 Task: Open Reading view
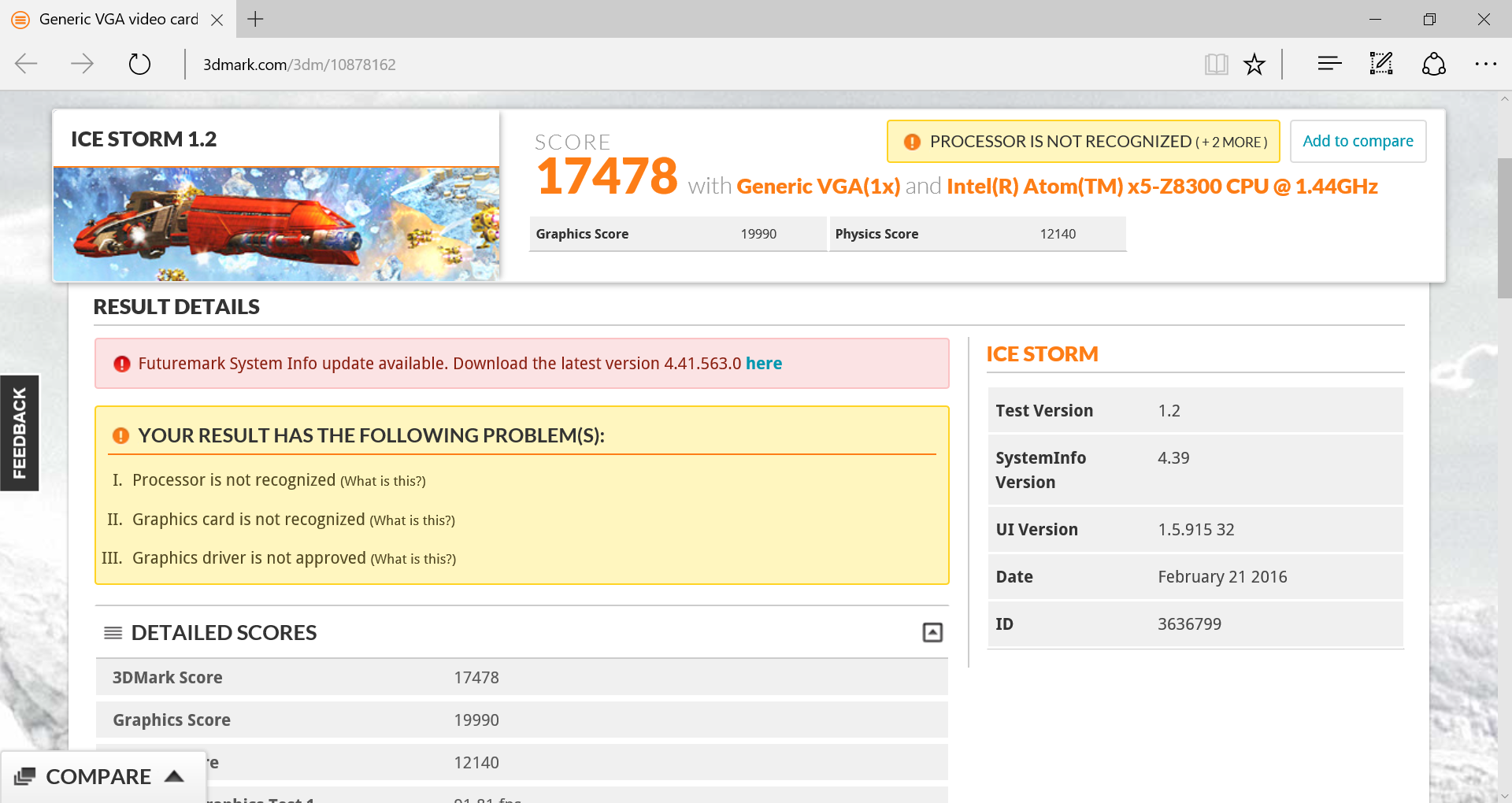(1216, 64)
